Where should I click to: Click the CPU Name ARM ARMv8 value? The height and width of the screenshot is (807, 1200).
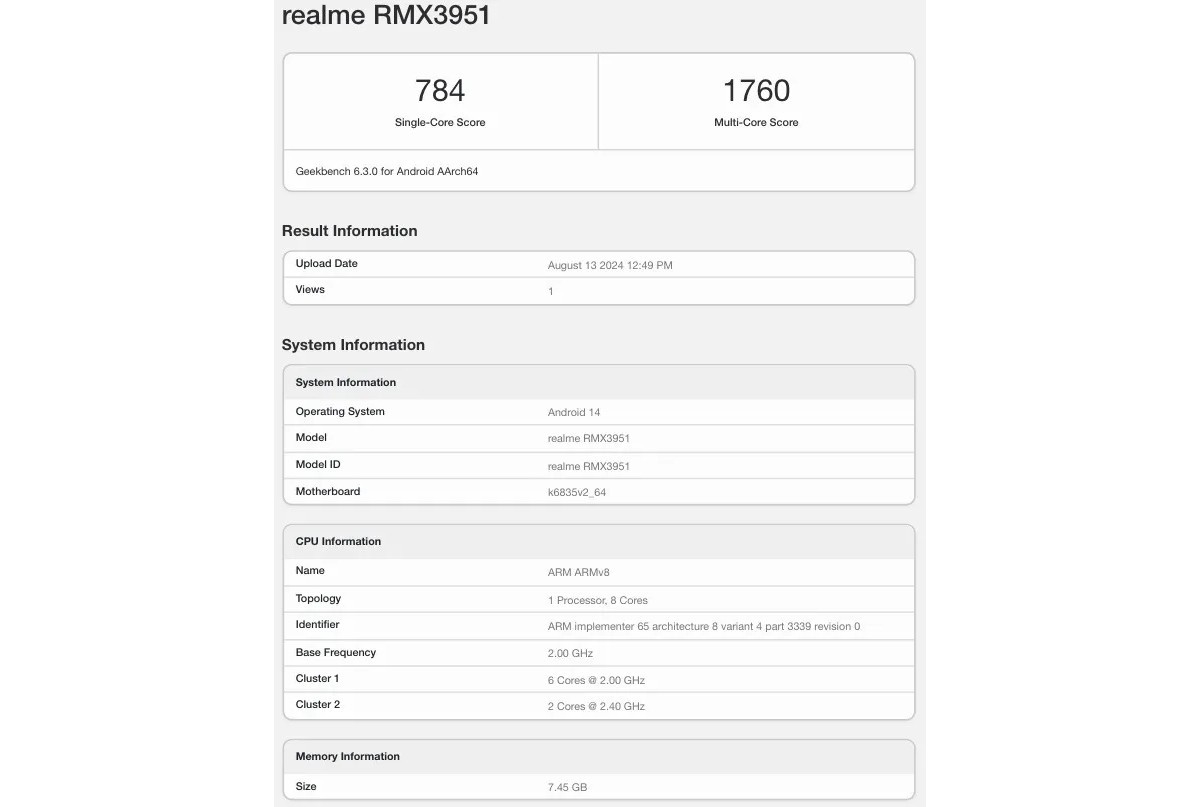click(578, 571)
